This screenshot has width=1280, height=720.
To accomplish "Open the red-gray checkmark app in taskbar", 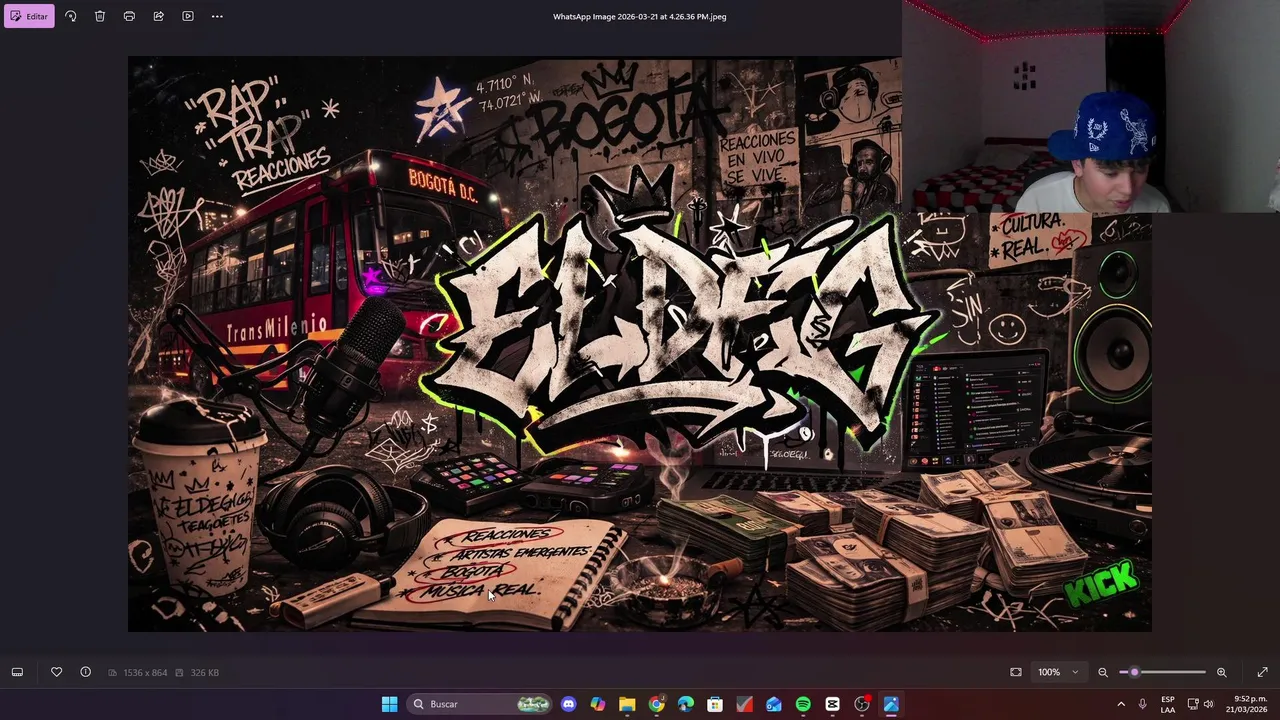I will point(744,704).
